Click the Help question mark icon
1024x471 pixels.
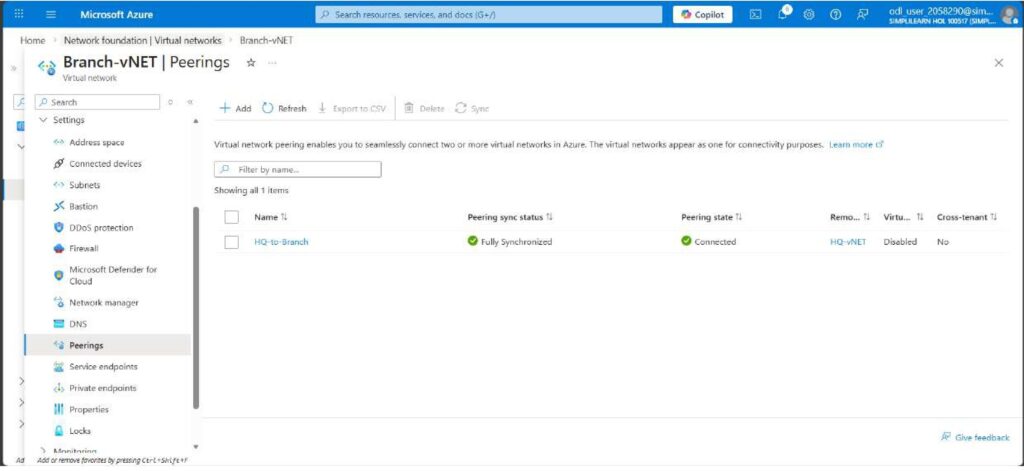pyautogui.click(x=835, y=14)
